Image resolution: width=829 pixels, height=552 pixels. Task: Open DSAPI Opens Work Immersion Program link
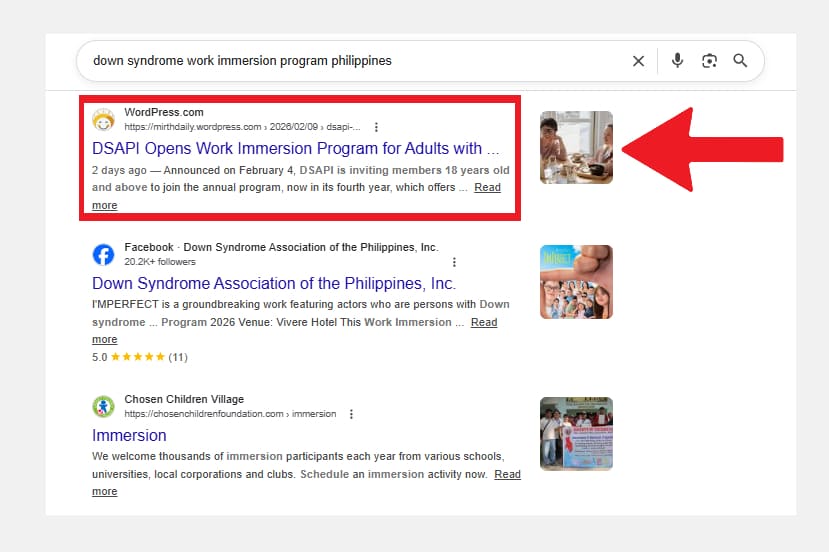point(295,149)
